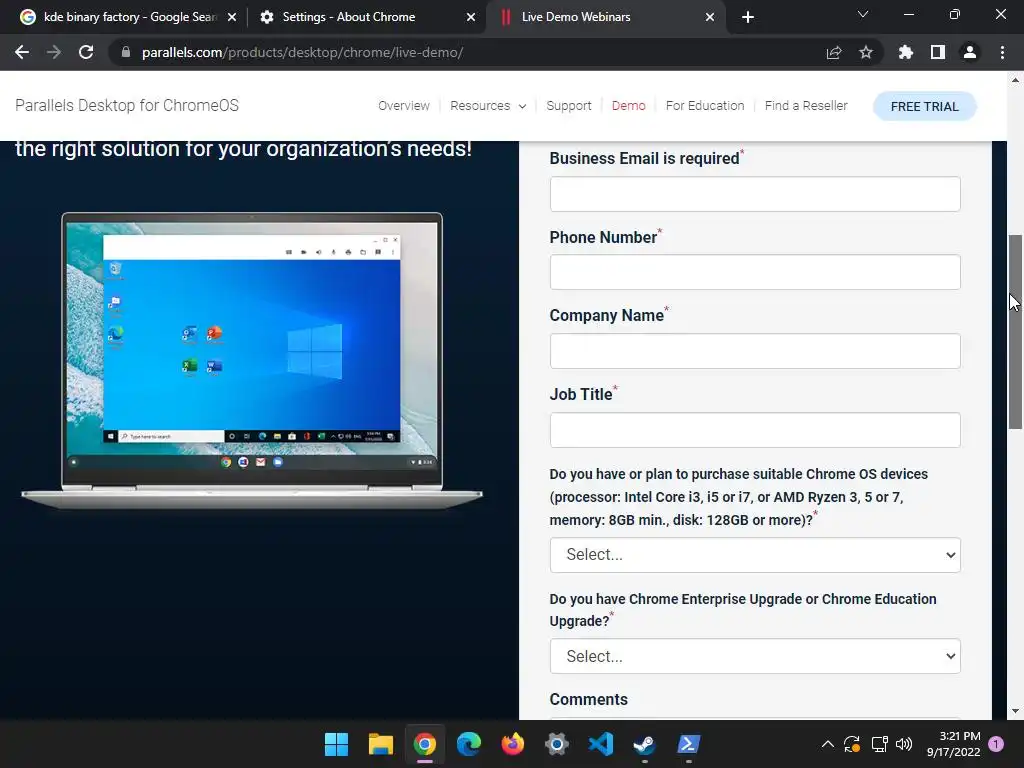Open Chrome three-dot menu
This screenshot has width=1024, height=768.
point(1002,52)
